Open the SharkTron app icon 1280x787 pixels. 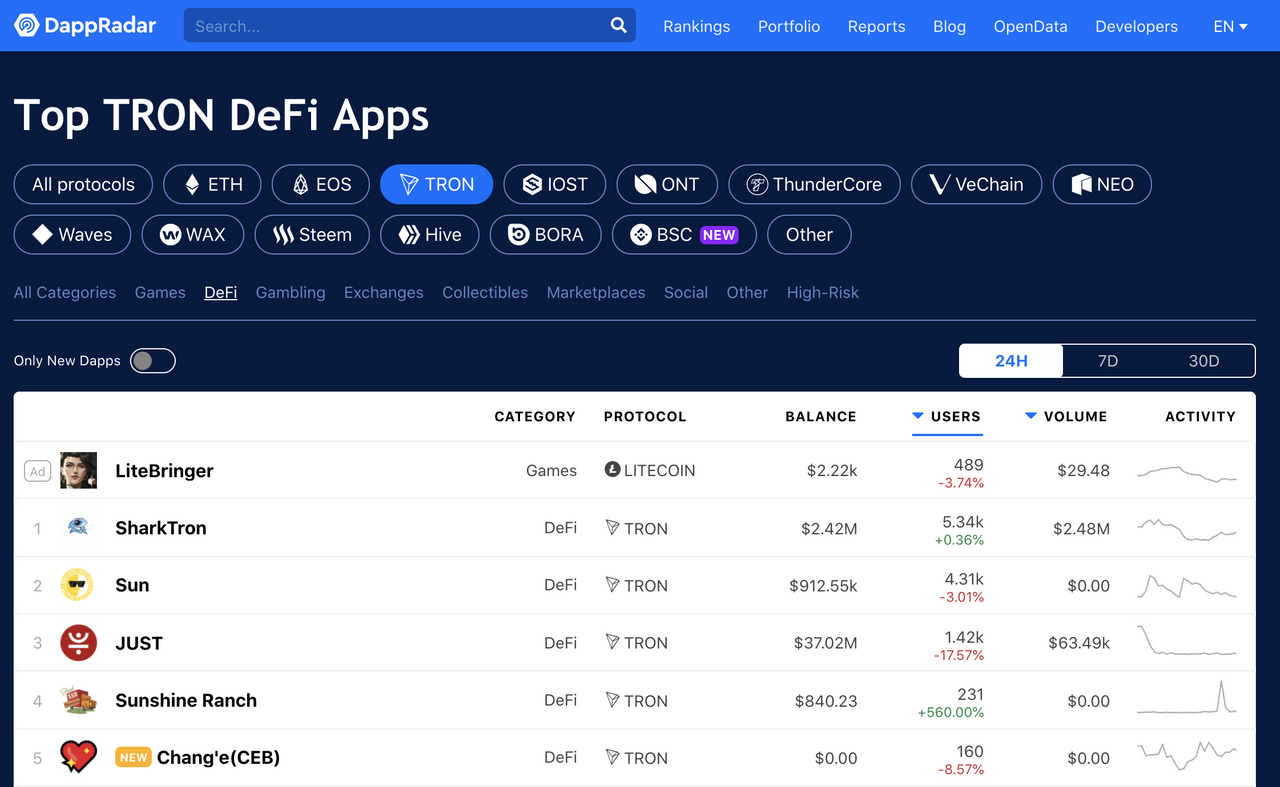tap(78, 527)
